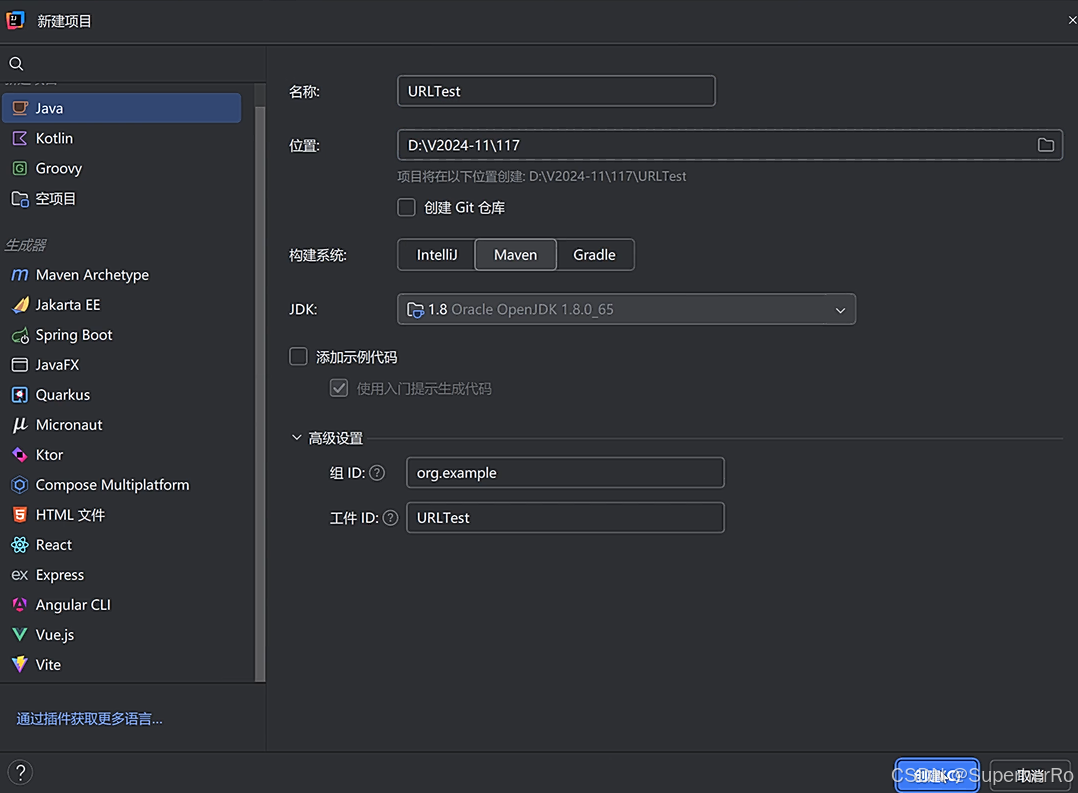Choose the Spring Boot generator
Screen dimensions: 1078x793
(122, 335)
